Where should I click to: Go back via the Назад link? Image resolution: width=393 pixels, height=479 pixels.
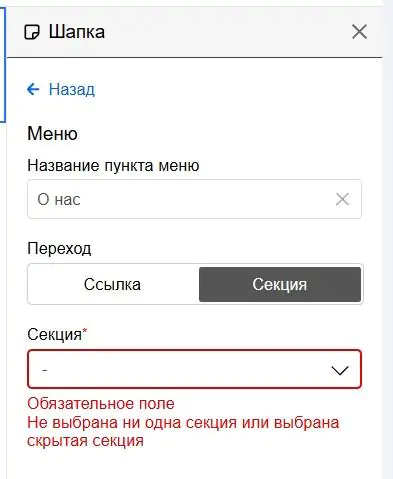point(72,89)
